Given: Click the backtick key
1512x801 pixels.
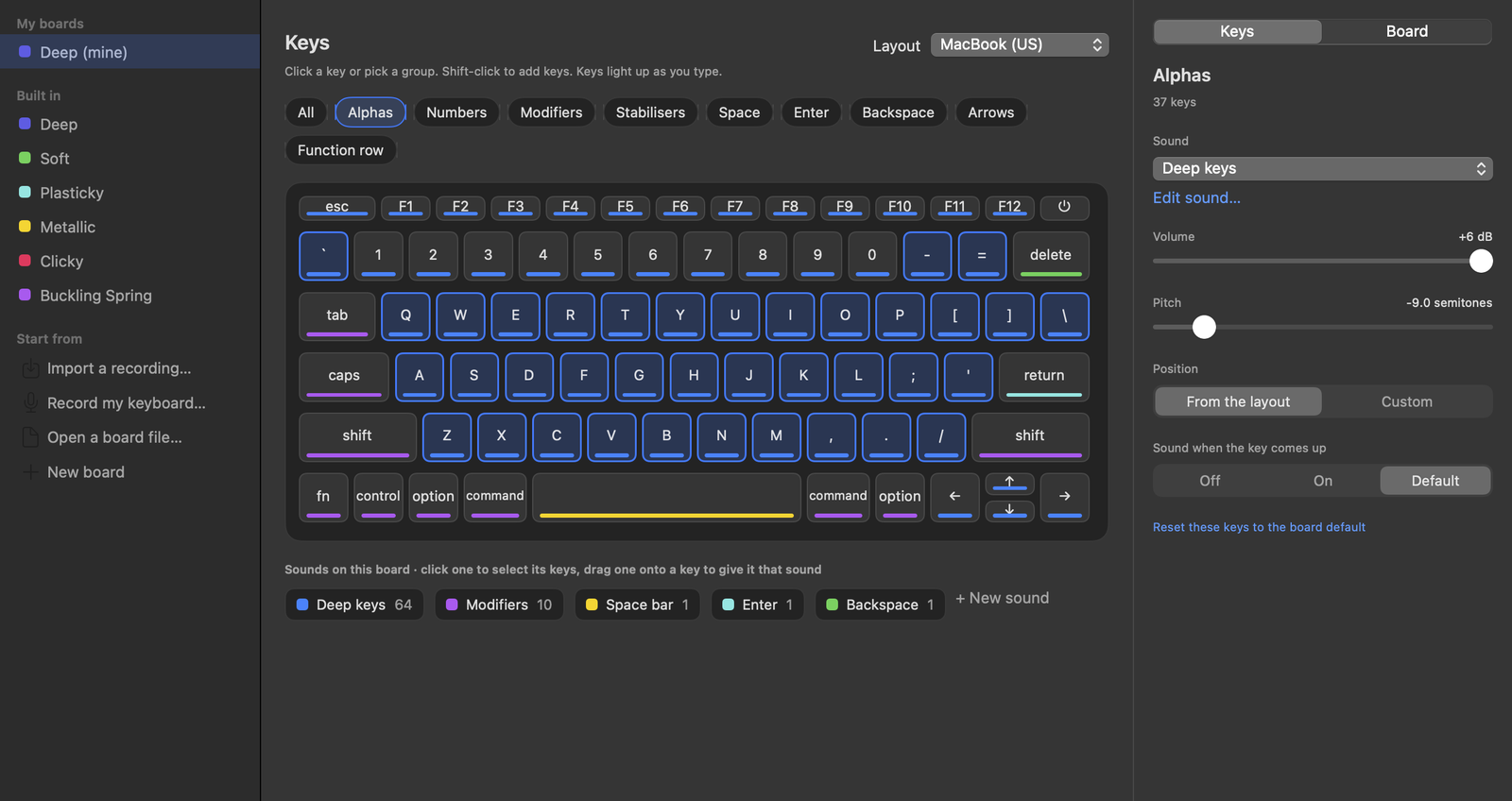Looking at the screenshot, I should coord(323,256).
